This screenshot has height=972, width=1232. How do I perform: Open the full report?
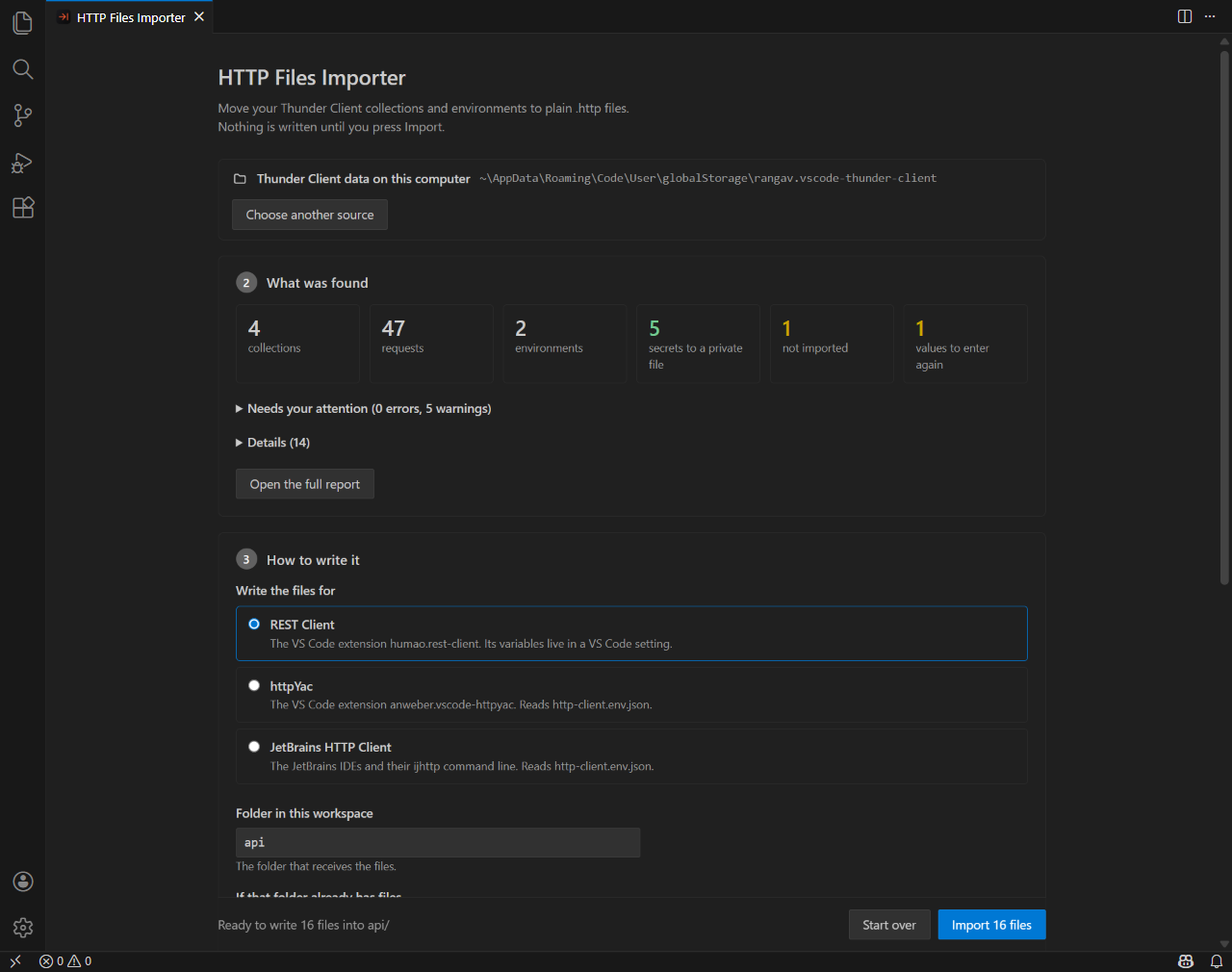point(305,484)
